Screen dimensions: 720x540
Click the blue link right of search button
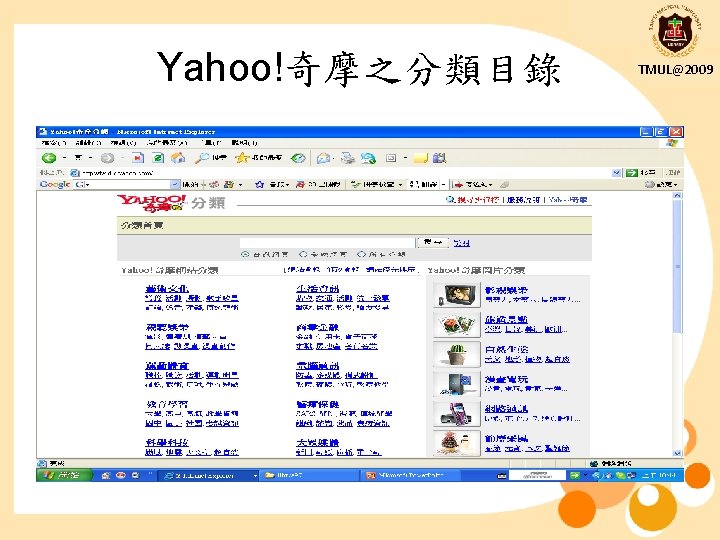click(461, 242)
